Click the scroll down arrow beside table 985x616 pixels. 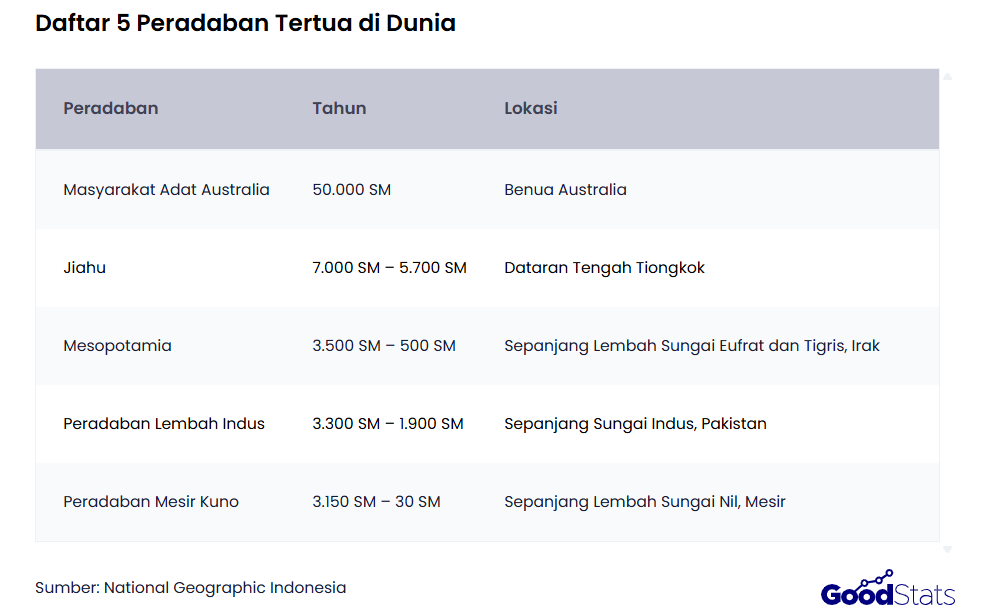coord(947,549)
